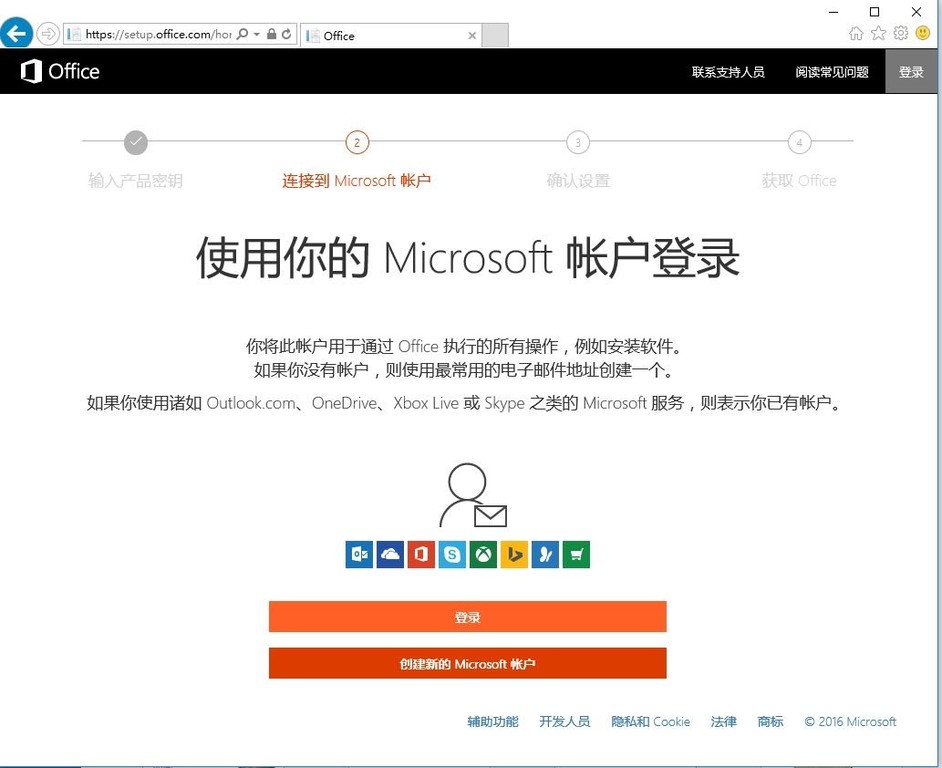Click the search magnifier in address bar
This screenshot has height=768, width=942.
(x=242, y=34)
